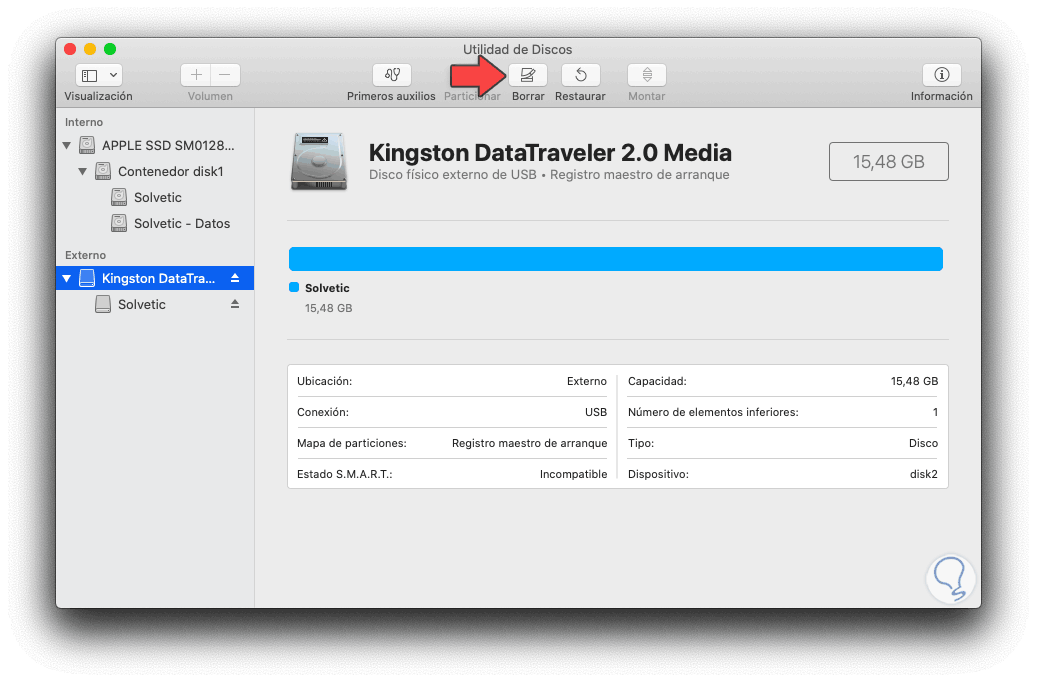Eject the external Solvetic volume
The height and width of the screenshot is (682, 1037).
235,304
